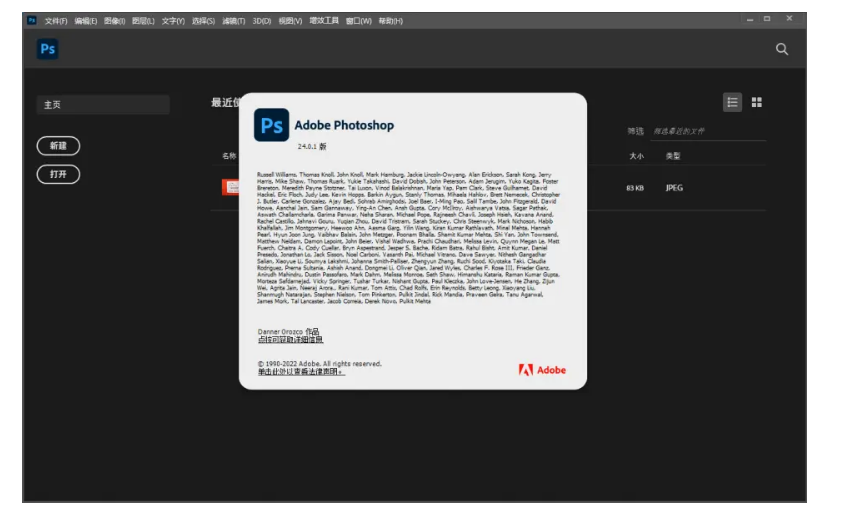Switch to list view icon
The height and width of the screenshot is (513, 845).
tap(732, 102)
